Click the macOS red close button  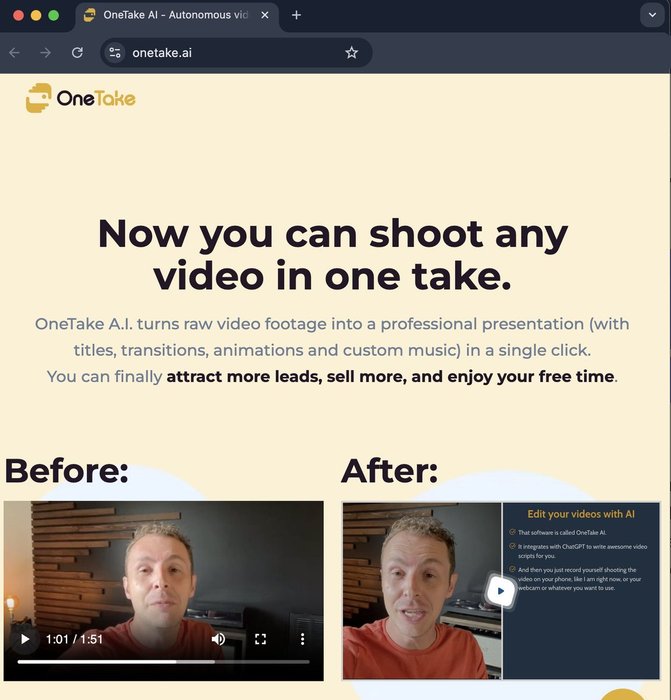coord(18,15)
